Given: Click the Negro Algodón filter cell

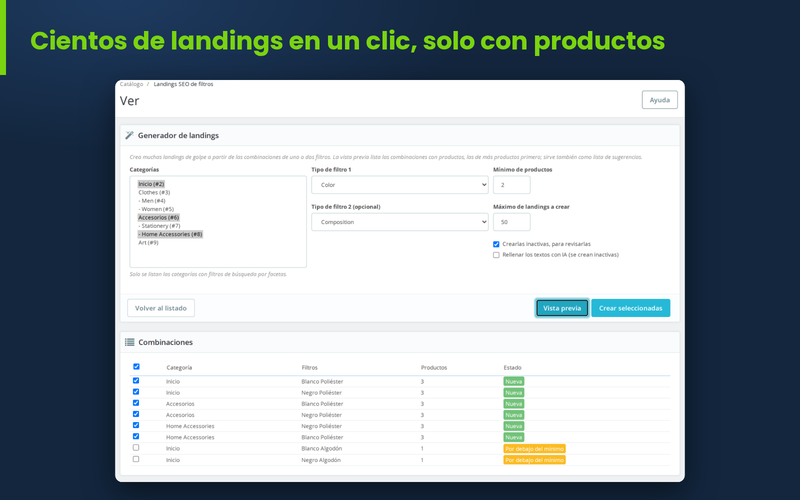Looking at the screenshot, I should [x=321, y=460].
